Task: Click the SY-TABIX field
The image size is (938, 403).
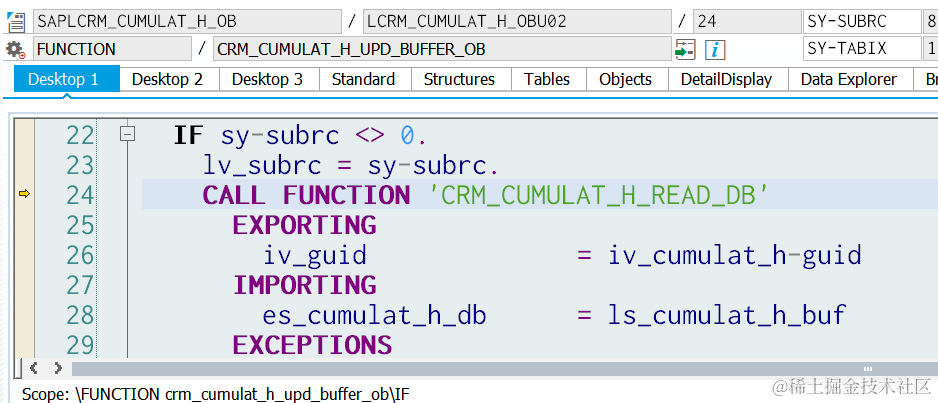Action: 862,49
